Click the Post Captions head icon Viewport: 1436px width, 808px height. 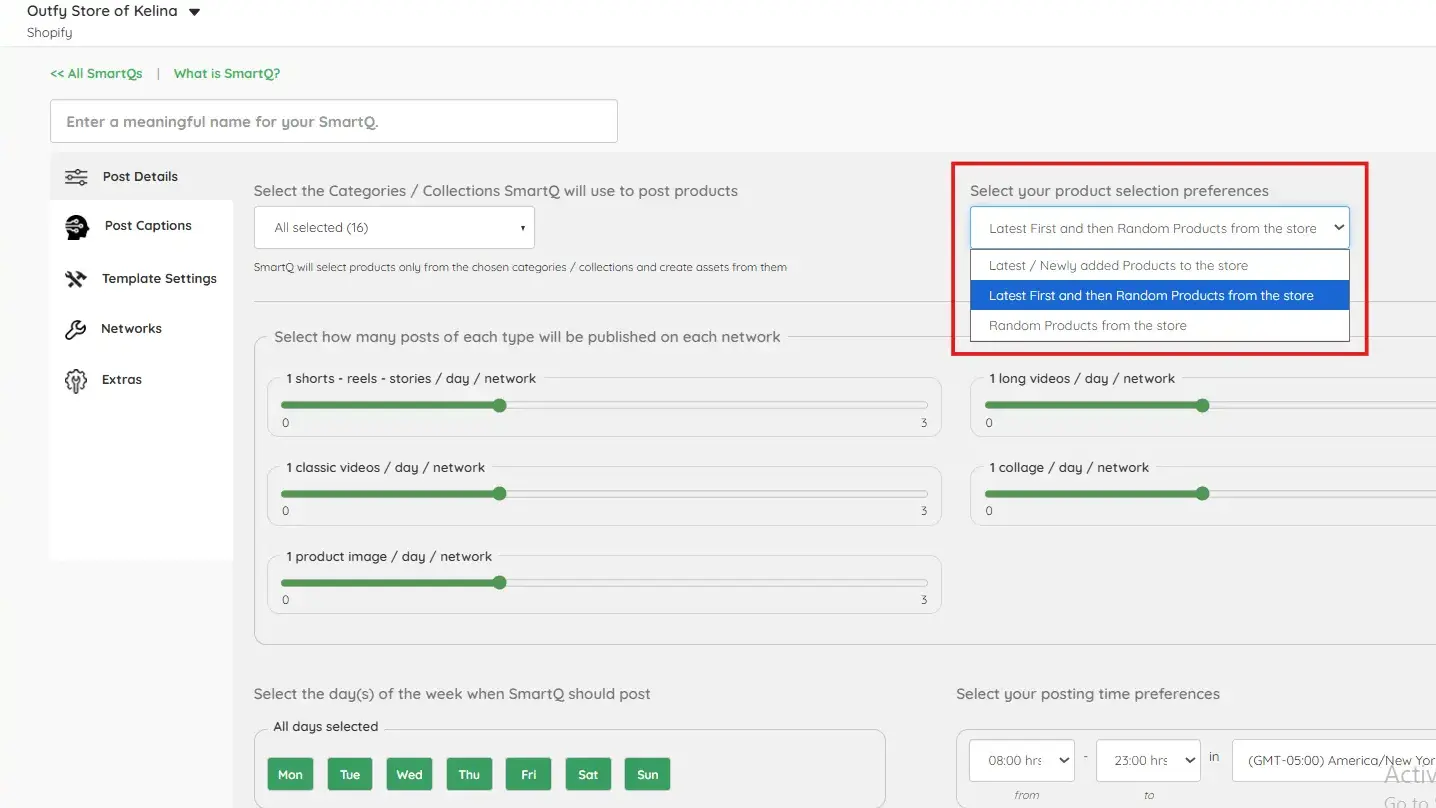pos(77,227)
